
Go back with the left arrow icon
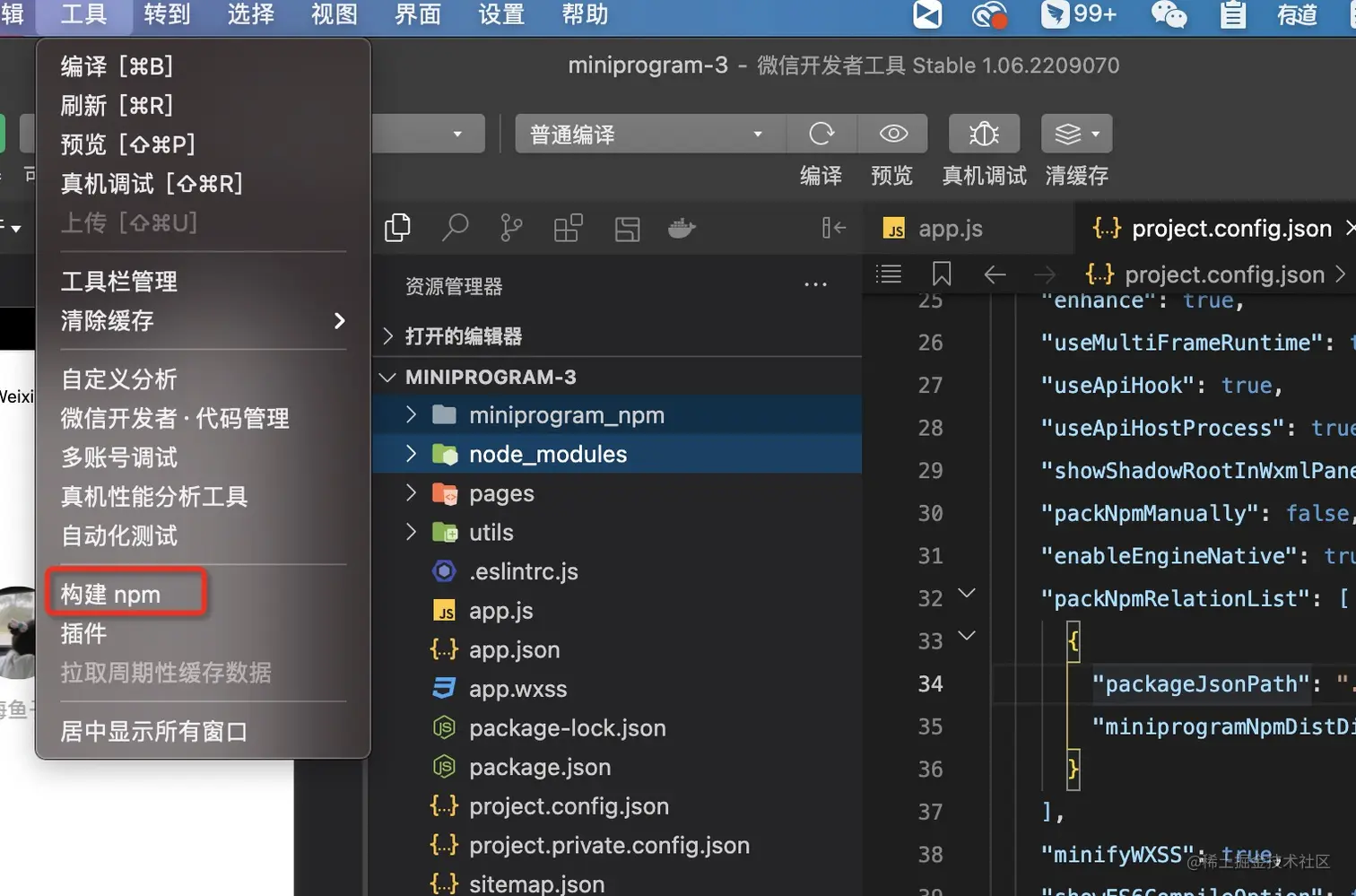[x=995, y=274]
